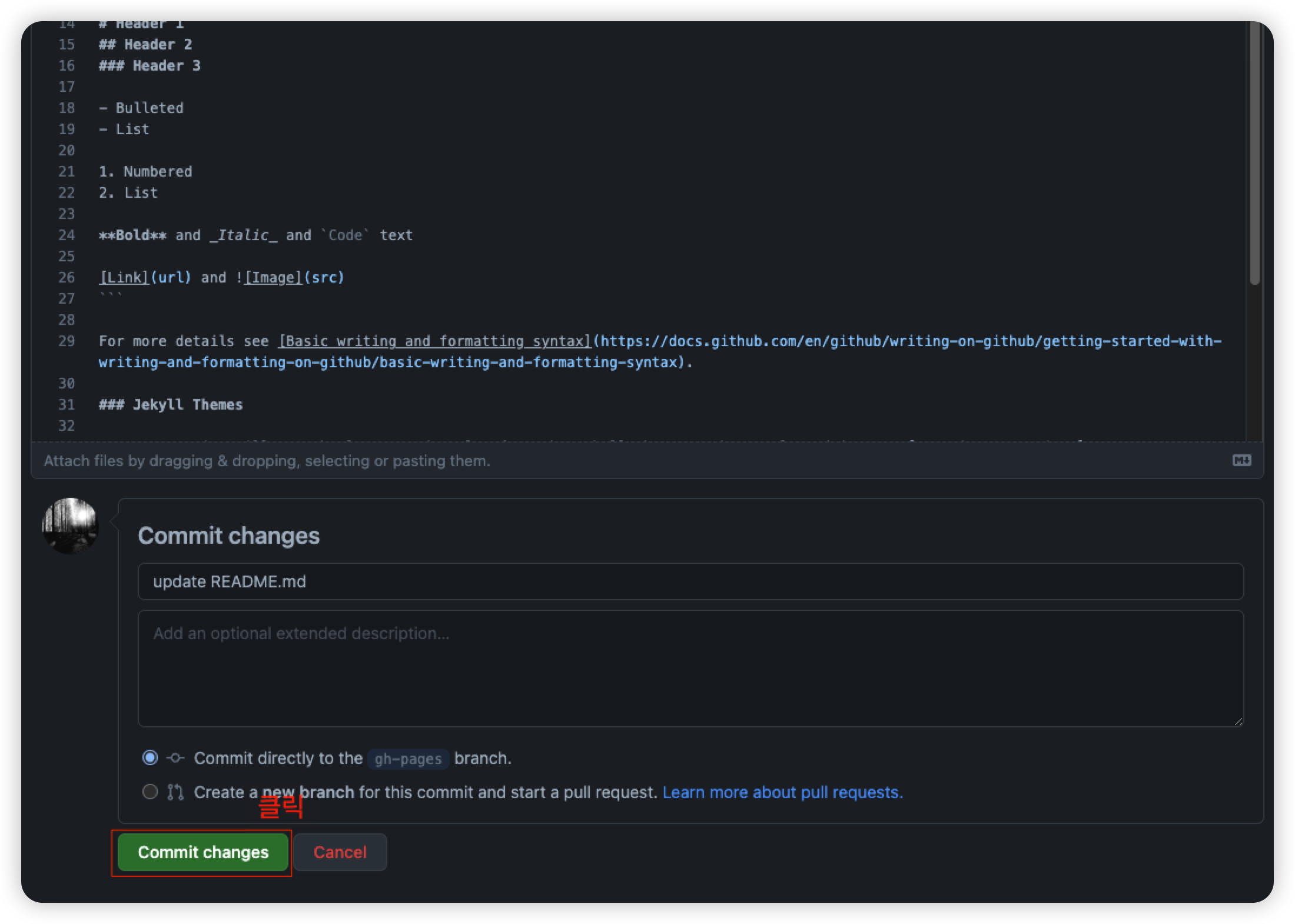This screenshot has width=1295, height=924.
Task: Click the '### Jekyll Themes' line
Action: tap(171, 404)
